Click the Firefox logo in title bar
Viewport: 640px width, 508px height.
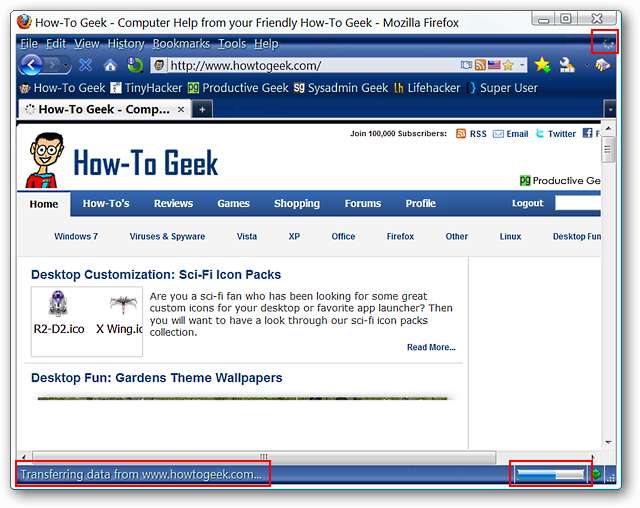tap(24, 22)
